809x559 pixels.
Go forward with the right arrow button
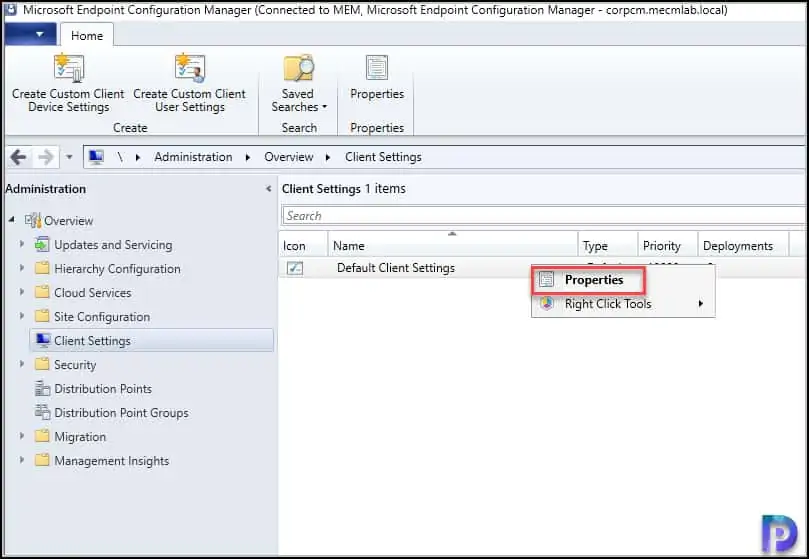(x=46, y=157)
